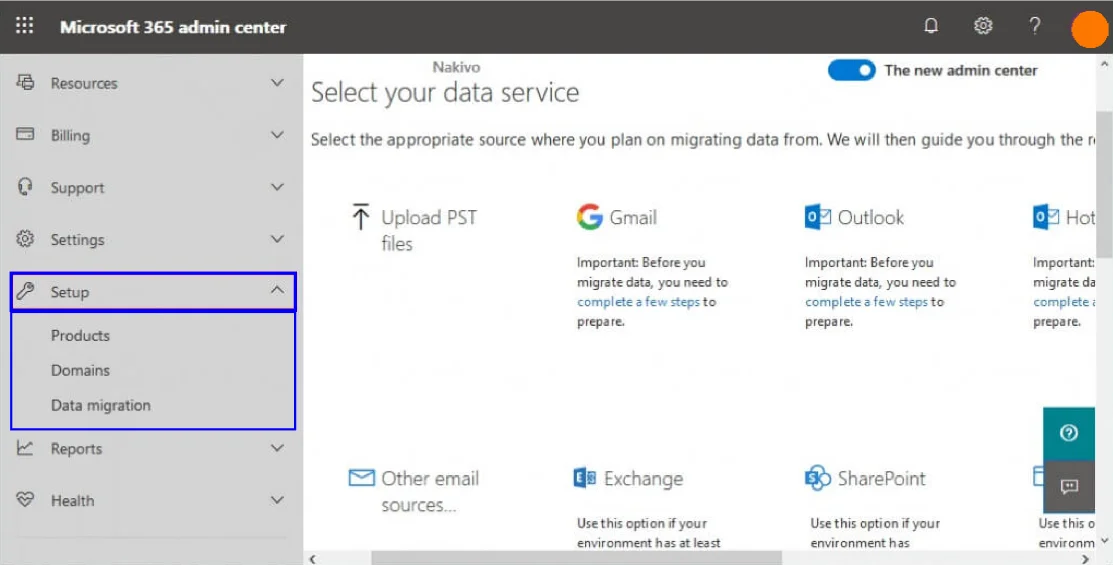Open the Data migration submenu item

(x=101, y=405)
